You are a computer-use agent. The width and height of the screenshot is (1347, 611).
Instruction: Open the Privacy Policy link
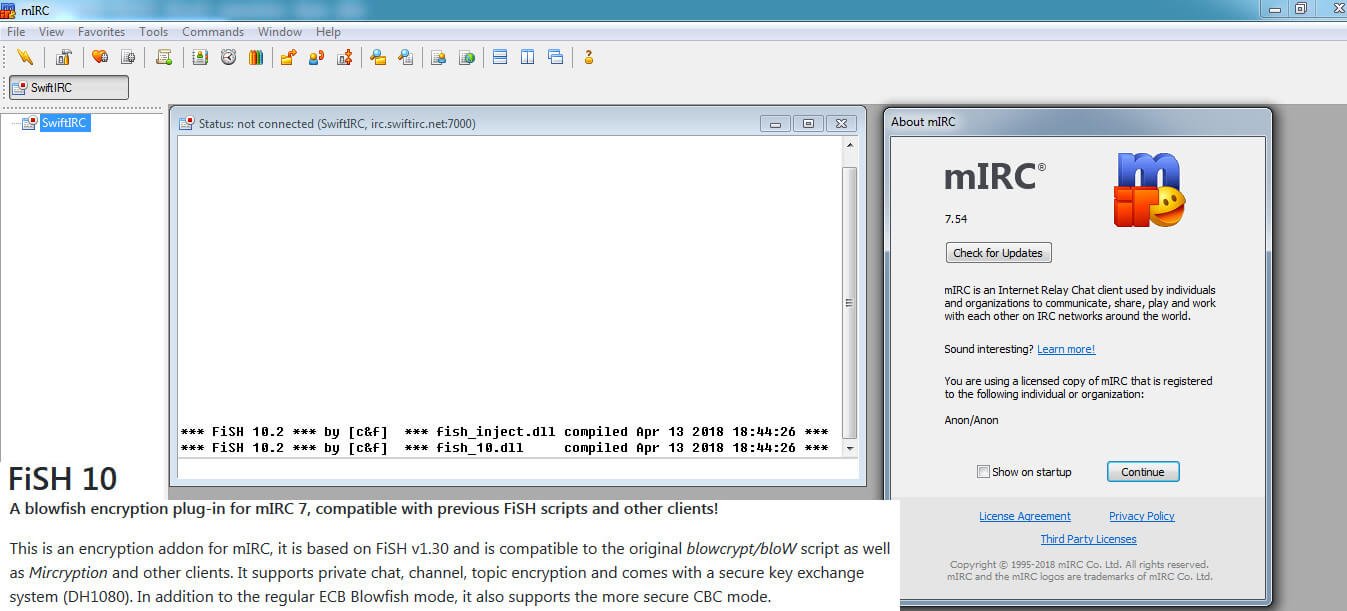click(x=1142, y=516)
